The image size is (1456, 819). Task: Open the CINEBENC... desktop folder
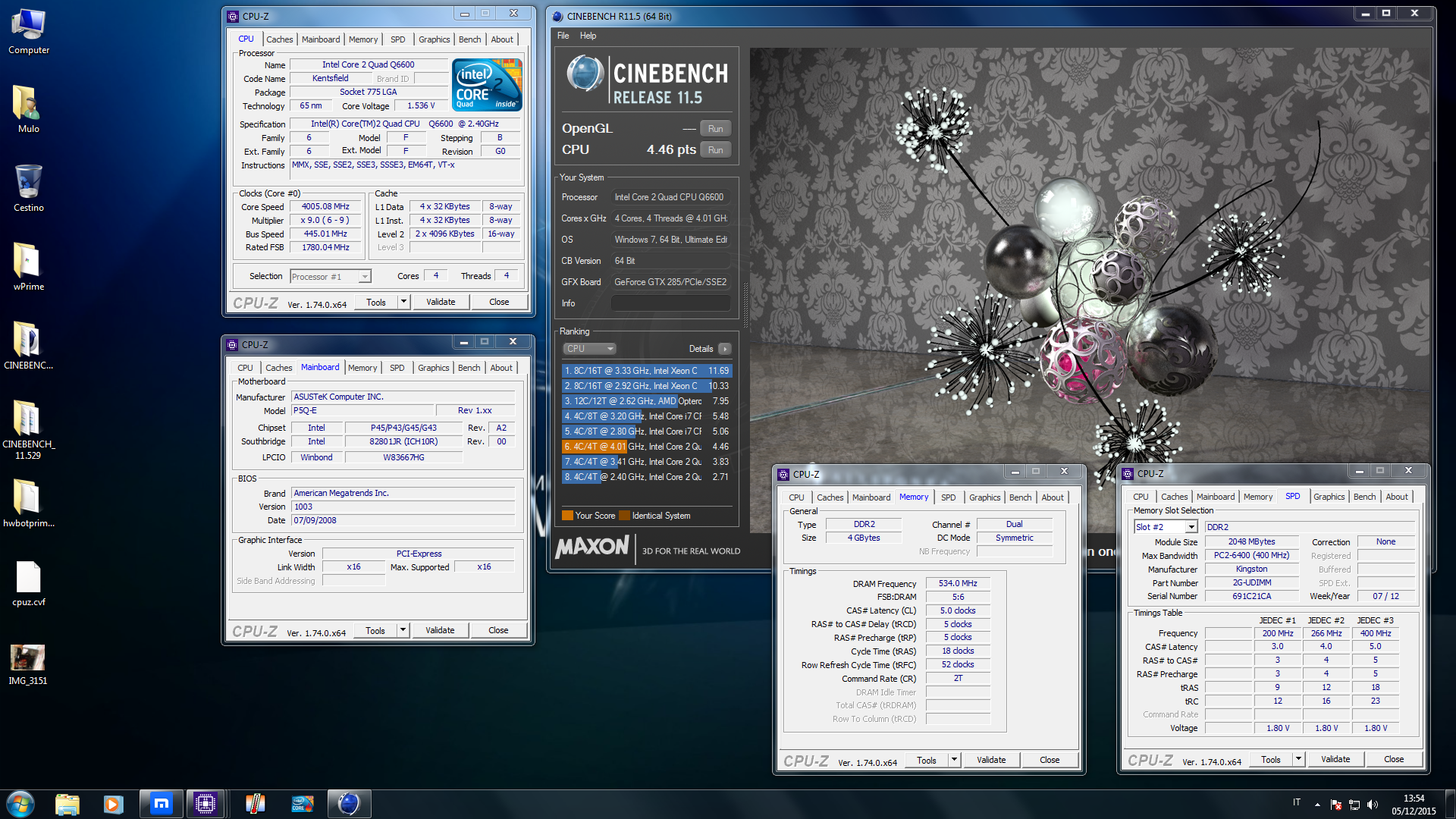click(29, 346)
